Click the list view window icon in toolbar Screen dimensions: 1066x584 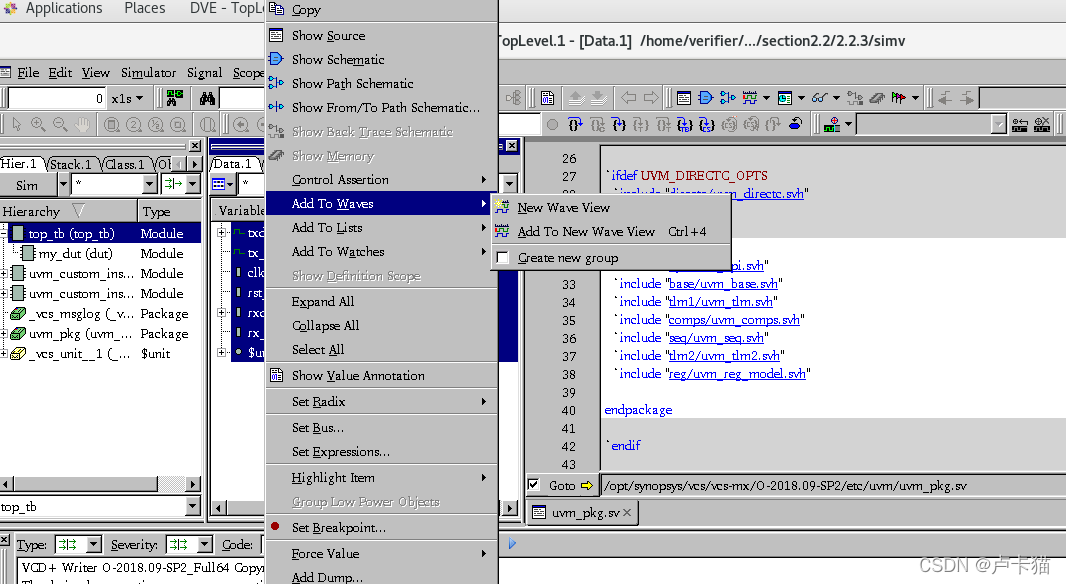pos(785,98)
